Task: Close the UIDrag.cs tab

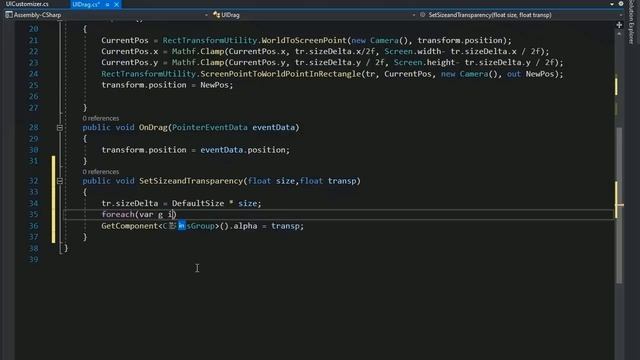Action: click(x=116, y=4)
